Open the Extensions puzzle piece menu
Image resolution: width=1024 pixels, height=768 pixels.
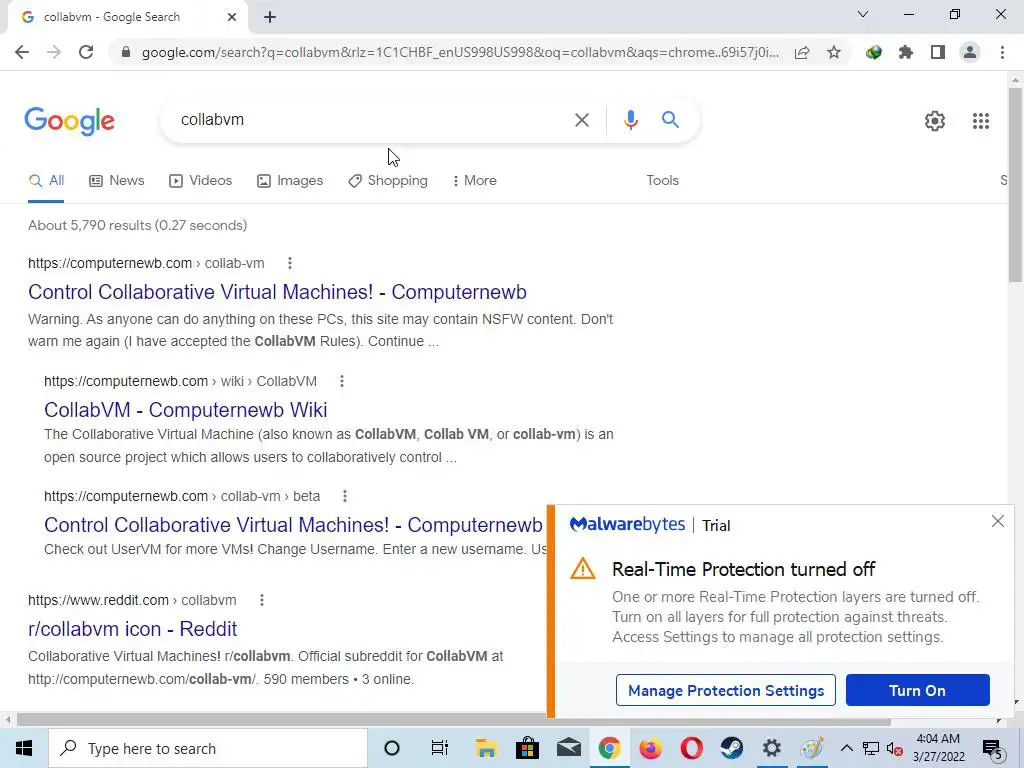(x=905, y=52)
